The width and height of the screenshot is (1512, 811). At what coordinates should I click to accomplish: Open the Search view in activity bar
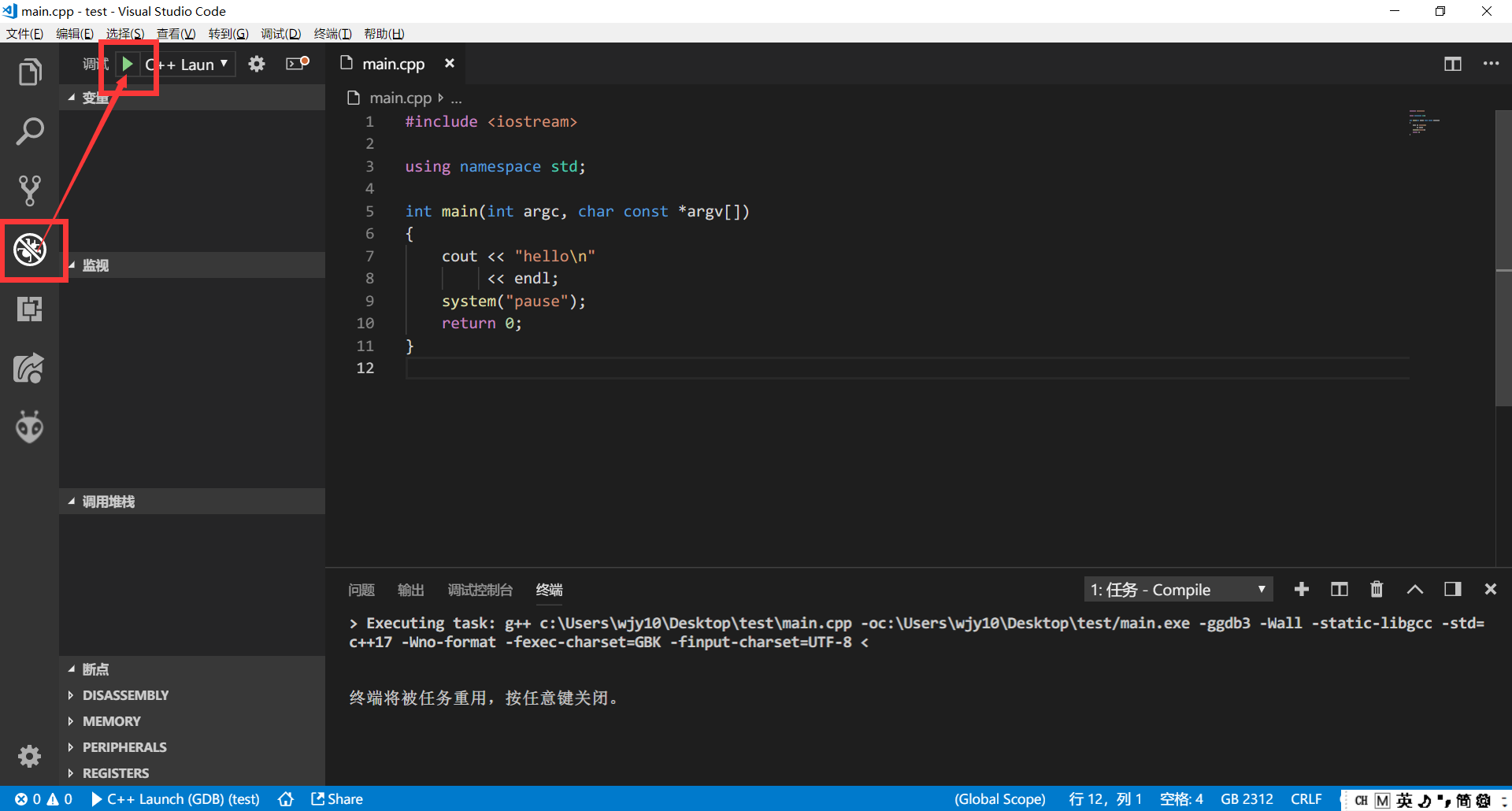click(29, 131)
